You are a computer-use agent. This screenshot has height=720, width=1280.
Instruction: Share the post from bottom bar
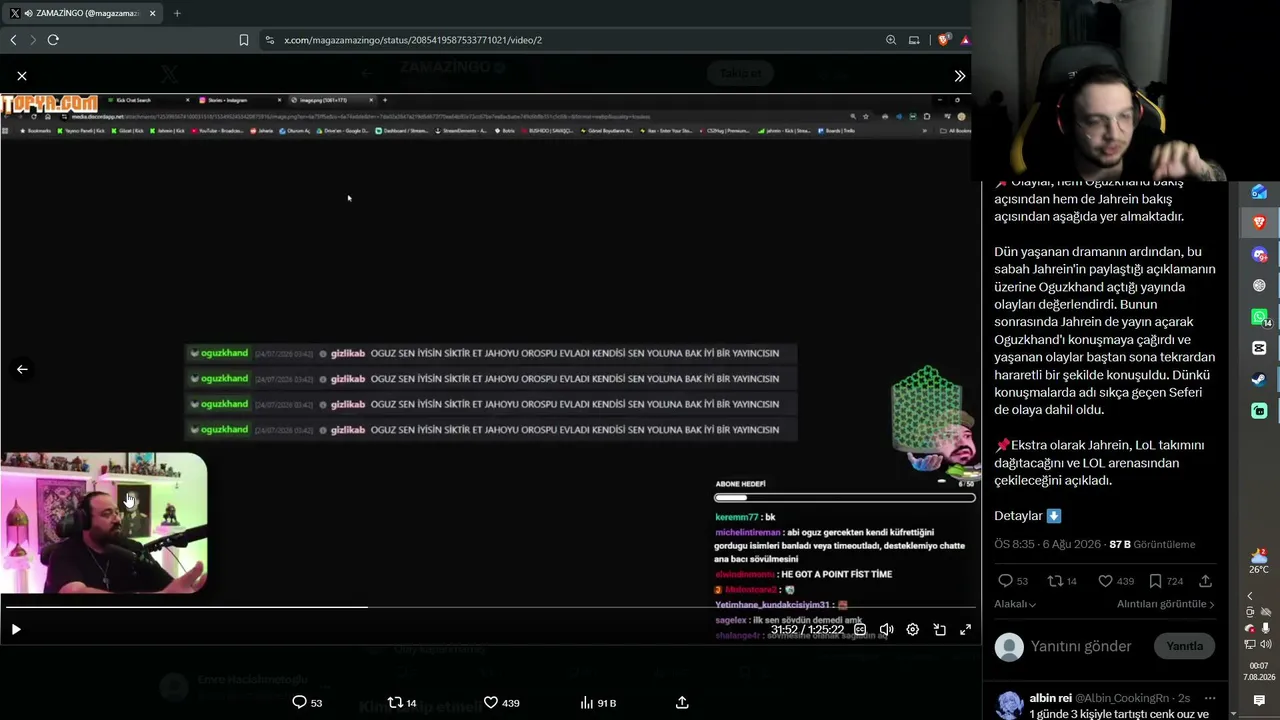(682, 702)
